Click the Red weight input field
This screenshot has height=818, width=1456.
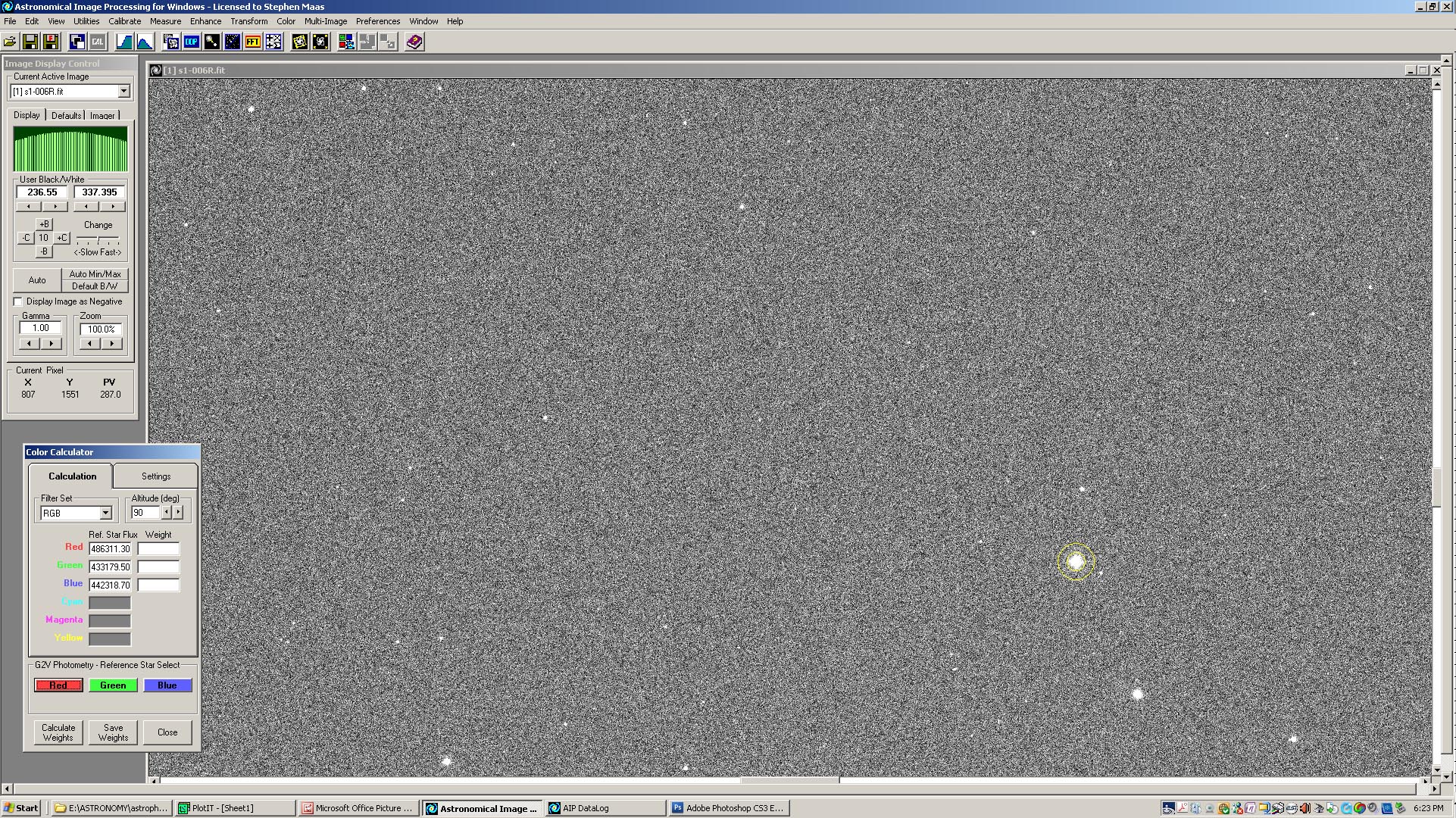158,549
